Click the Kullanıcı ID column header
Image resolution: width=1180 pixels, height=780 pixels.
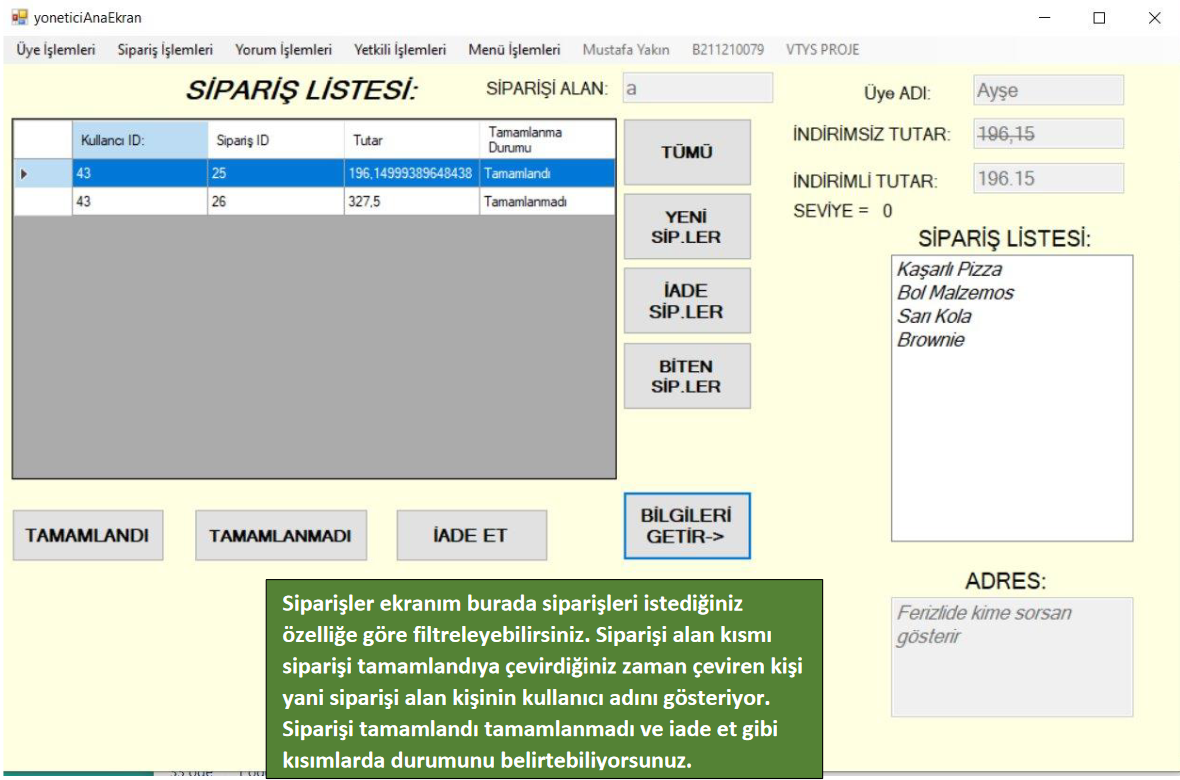coord(139,141)
